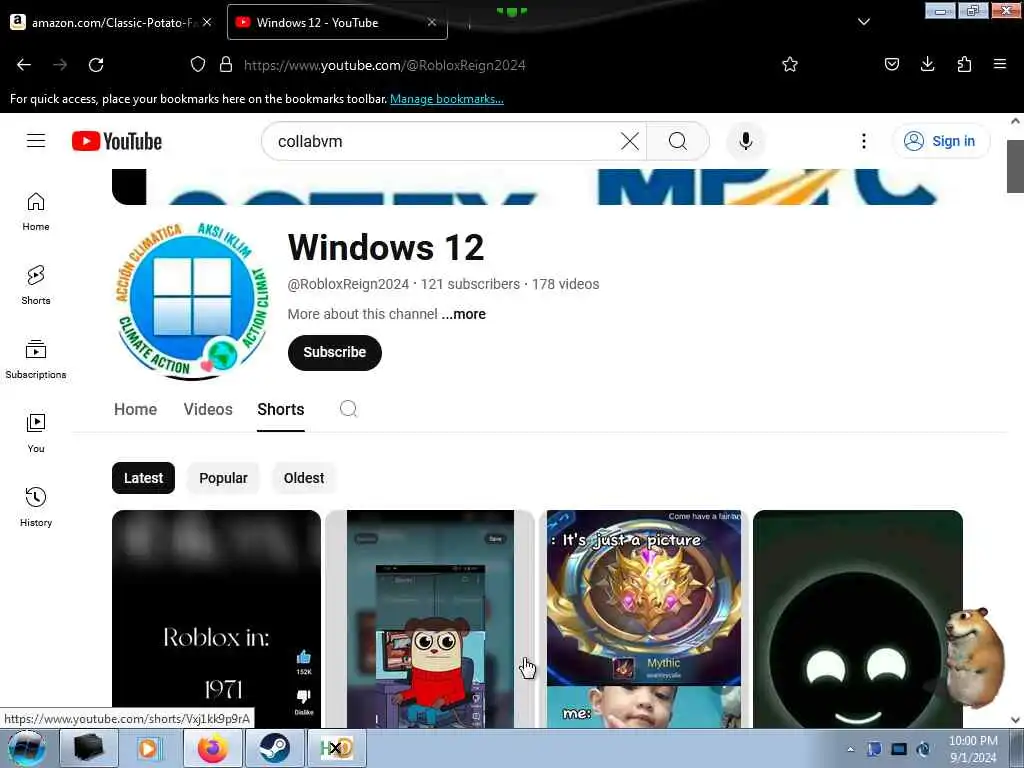This screenshot has width=1024, height=768.
Task: Expand channel description via ...more
Action: tap(463, 314)
